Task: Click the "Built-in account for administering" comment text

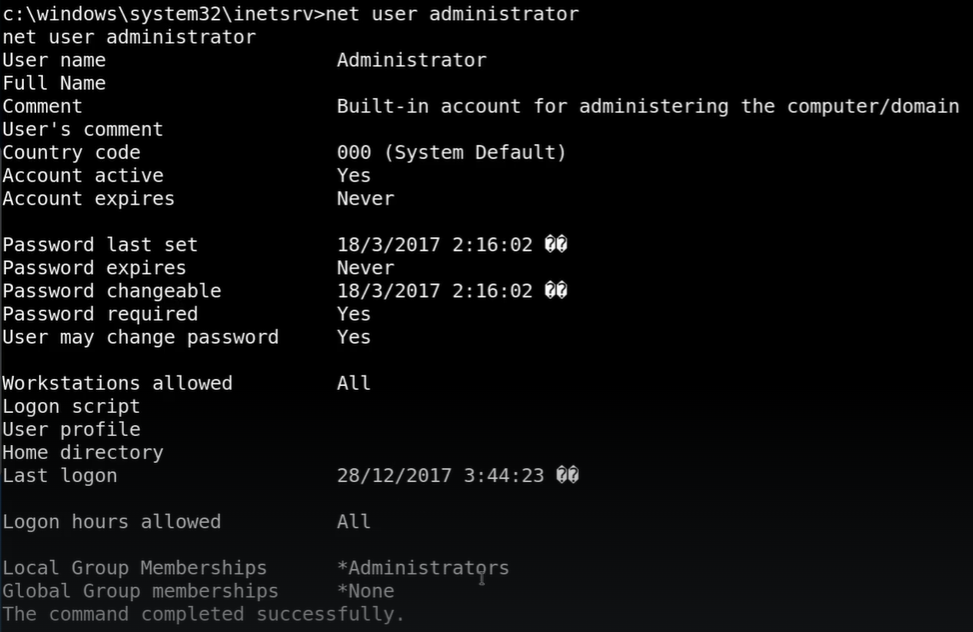Action: click(x=532, y=106)
